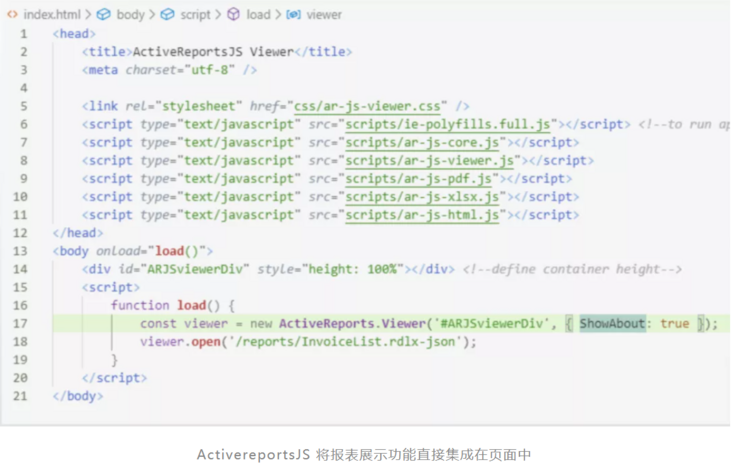Click the closing brace on line 19

(114, 360)
